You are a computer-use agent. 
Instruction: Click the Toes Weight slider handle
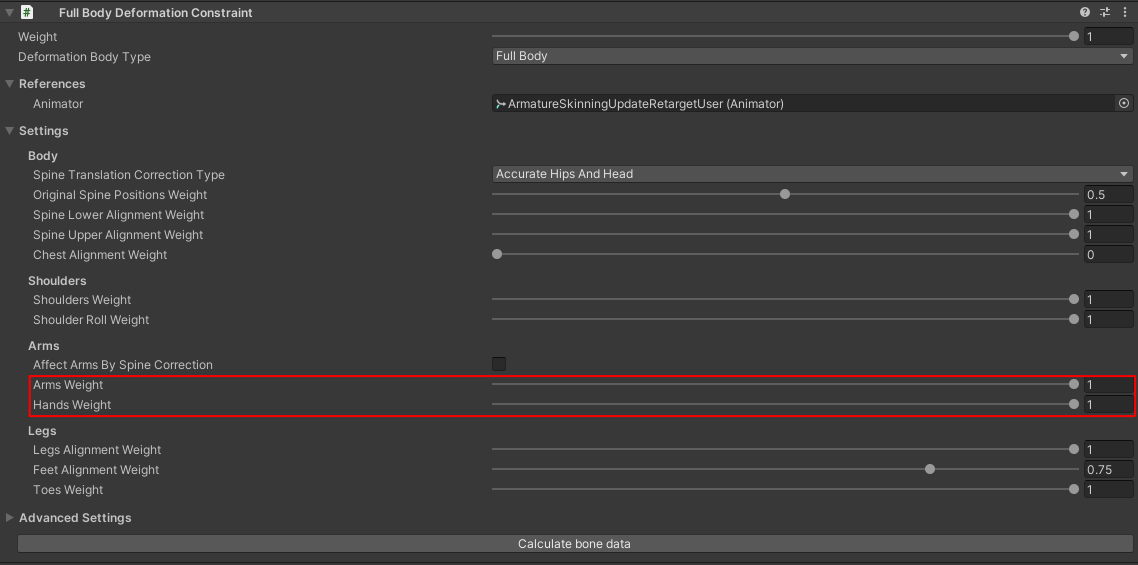pyautogui.click(x=1074, y=489)
